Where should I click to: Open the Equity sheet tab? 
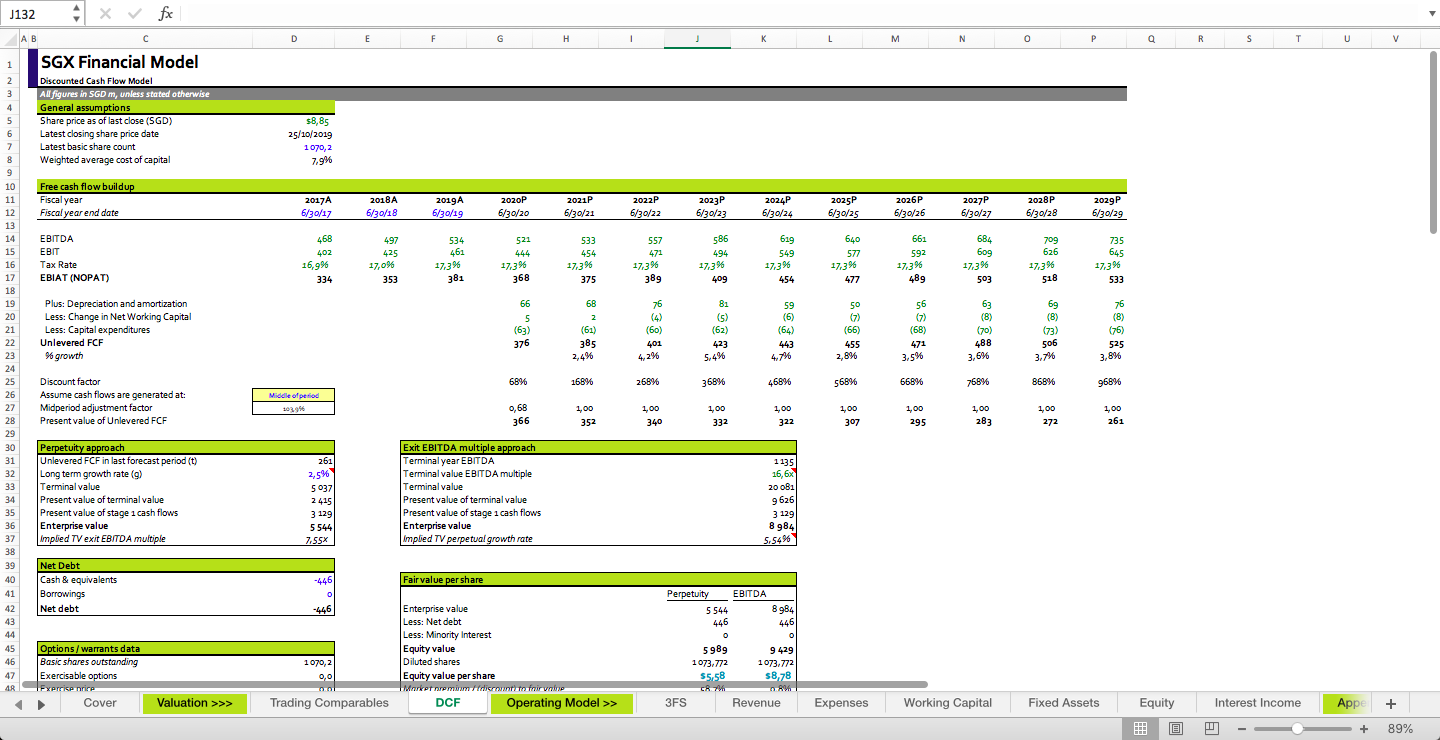1157,703
